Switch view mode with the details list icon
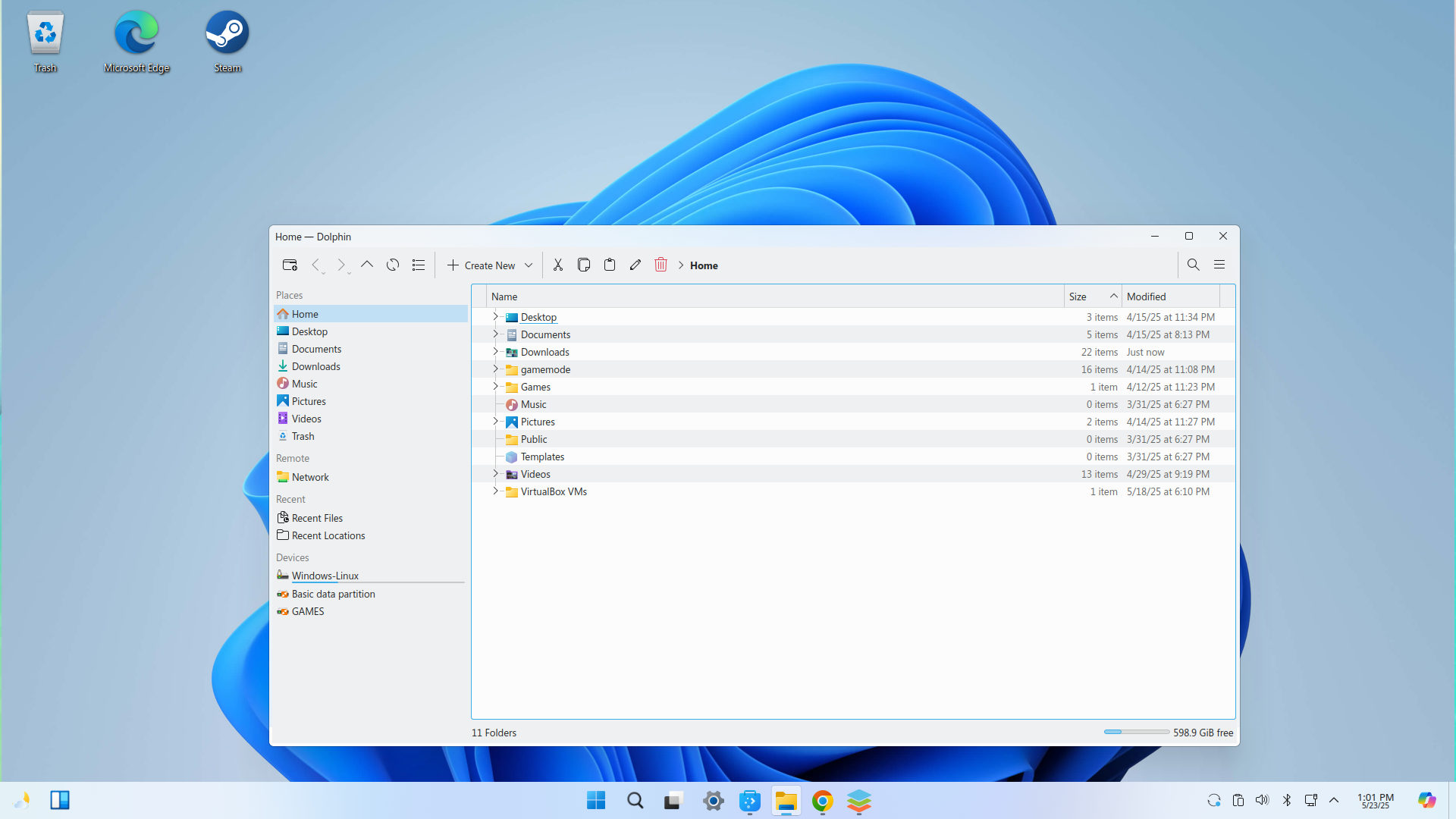This screenshot has height=819, width=1456. click(x=419, y=265)
